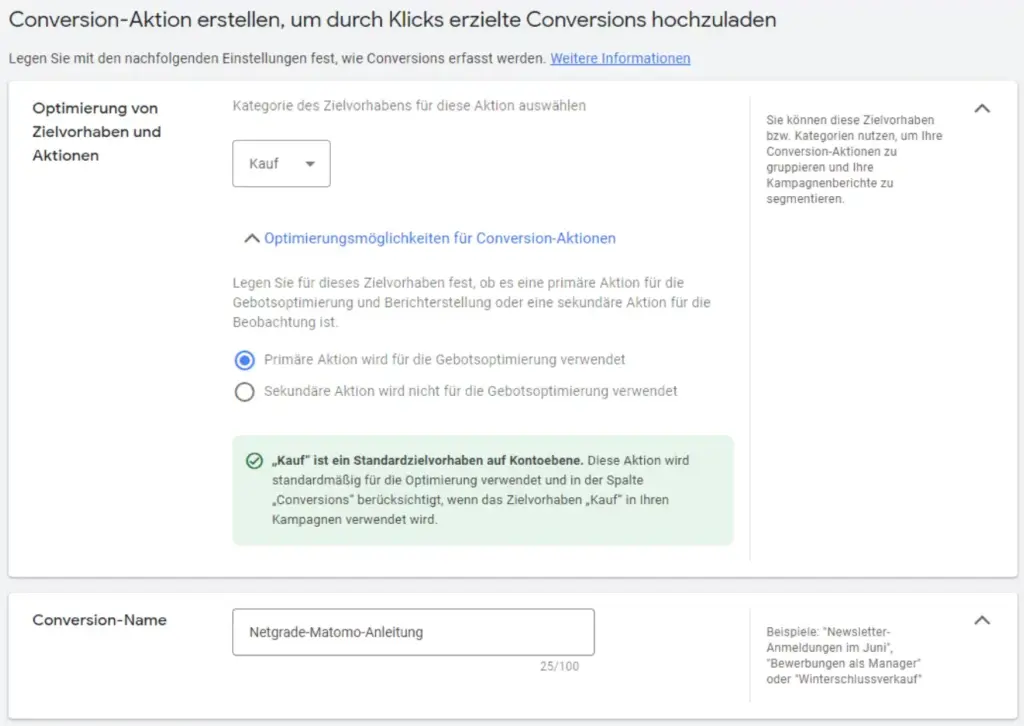Screen dimensions: 1024x726
Task: Click the dropdown arrow beside "Kauf"
Action: pos(310,164)
